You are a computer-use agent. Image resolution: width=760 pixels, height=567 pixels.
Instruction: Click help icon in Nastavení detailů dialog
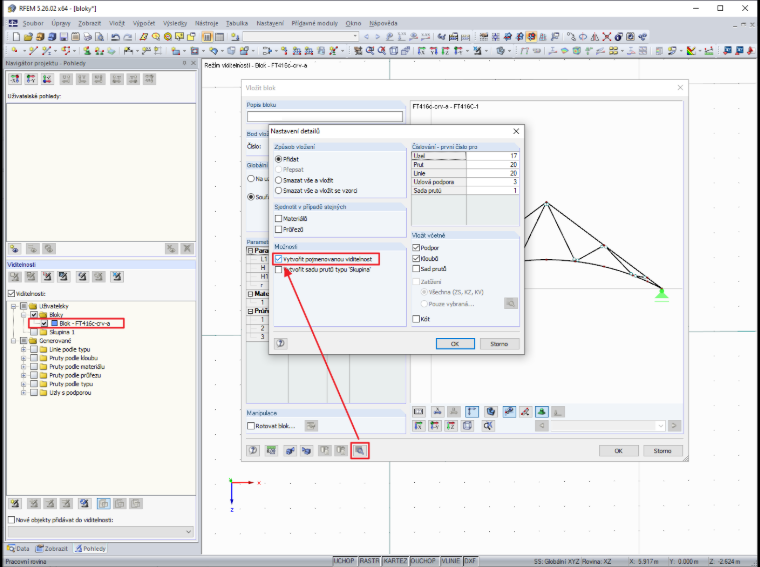tap(281, 344)
